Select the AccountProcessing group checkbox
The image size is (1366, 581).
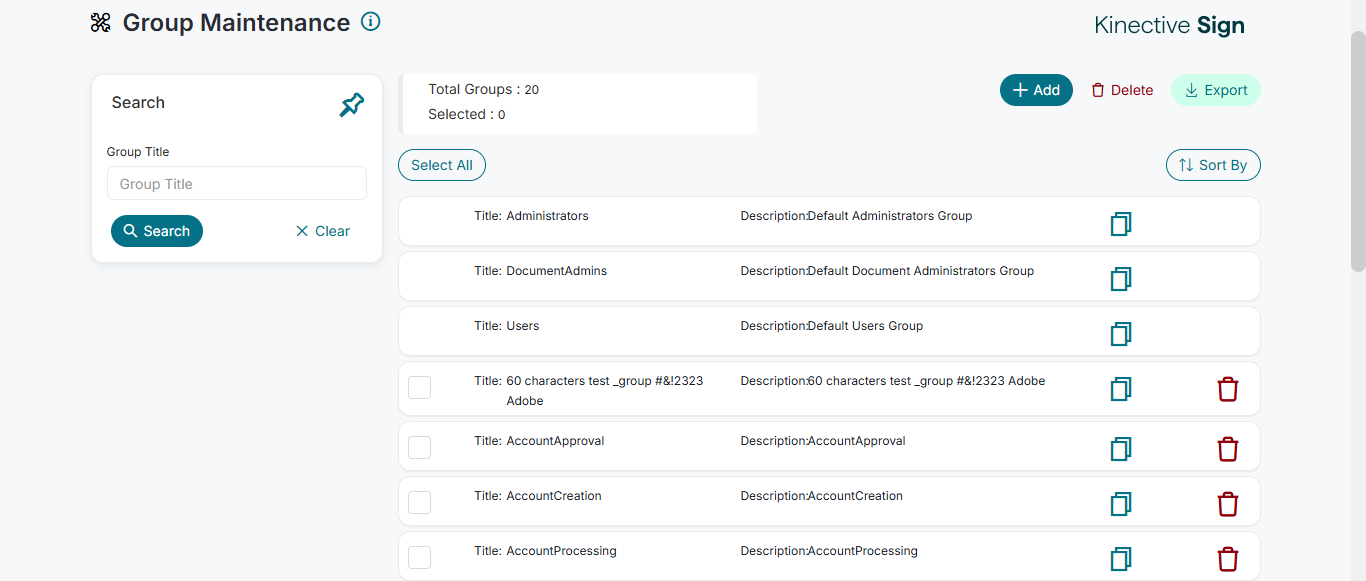[420, 557]
